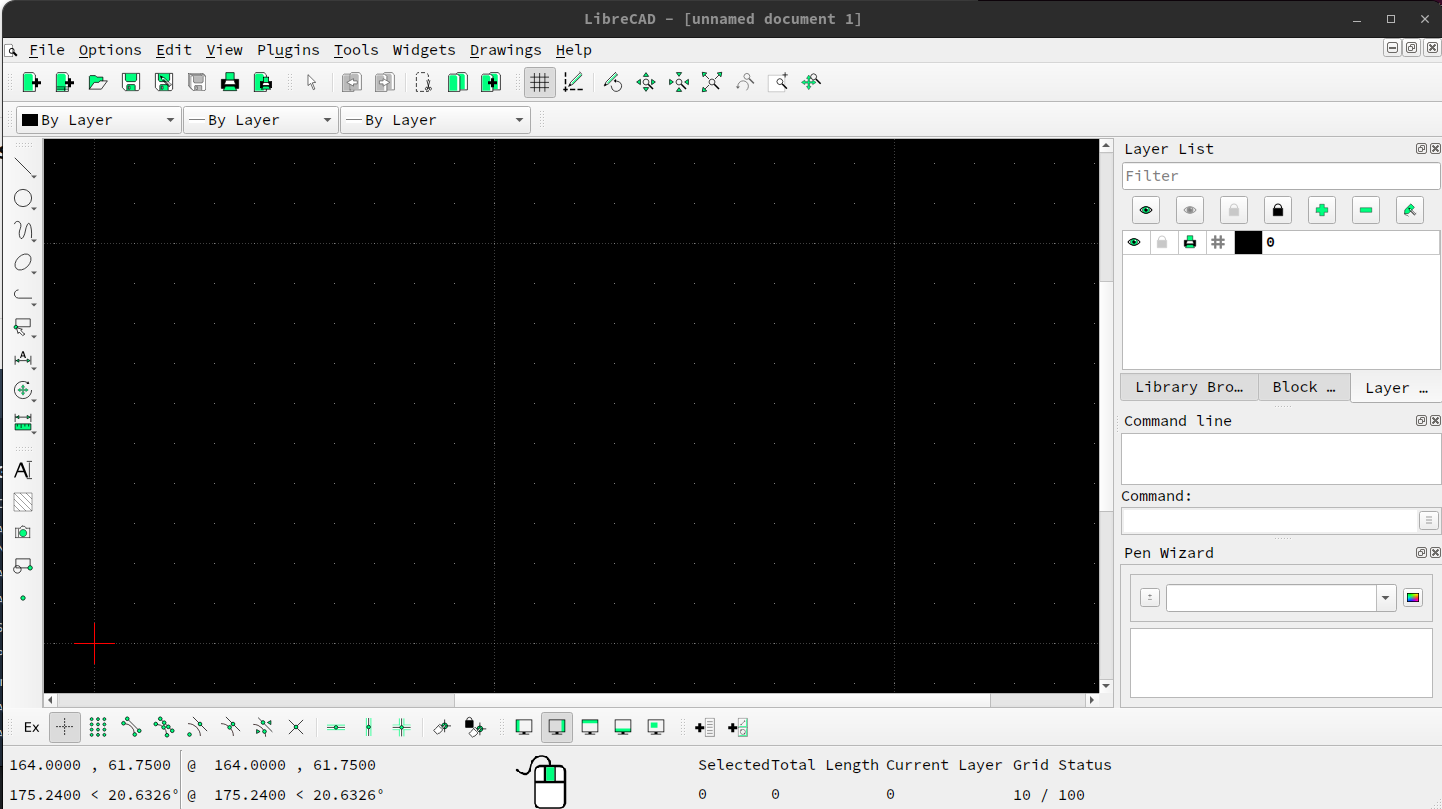Toggle the grid display button
Screen dimensions: 1442x809
[540, 82]
